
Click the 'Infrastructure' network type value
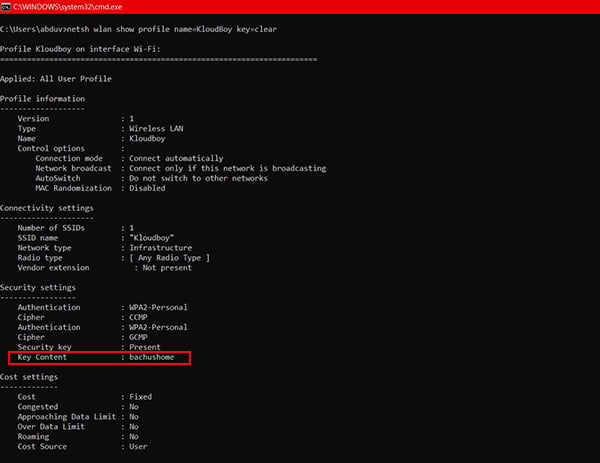(161, 248)
